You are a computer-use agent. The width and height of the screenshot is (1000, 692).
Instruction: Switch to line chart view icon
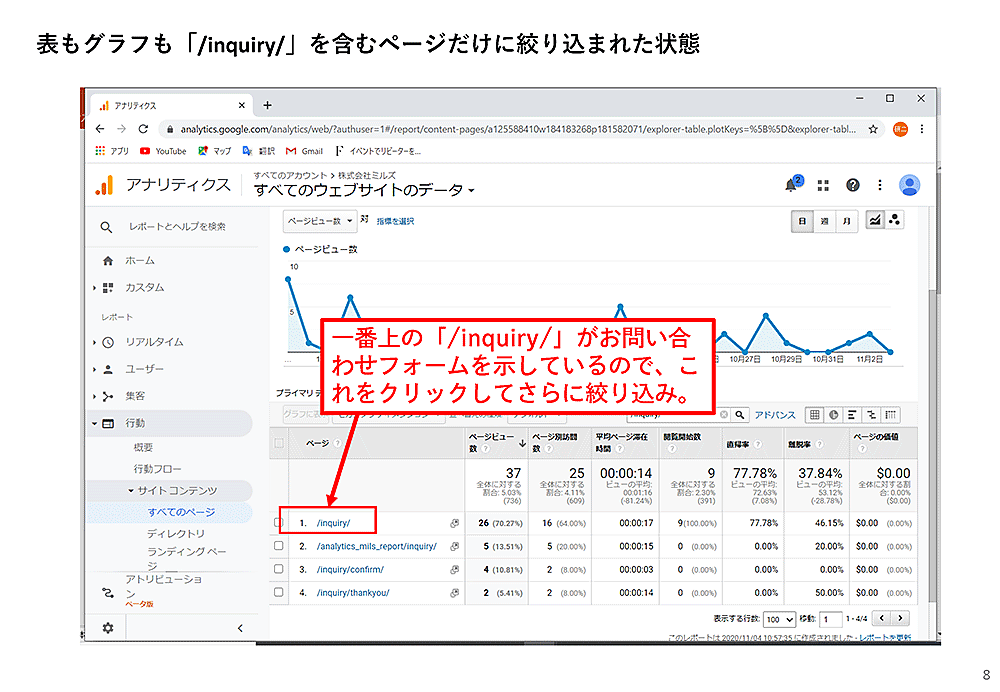pos(874,221)
